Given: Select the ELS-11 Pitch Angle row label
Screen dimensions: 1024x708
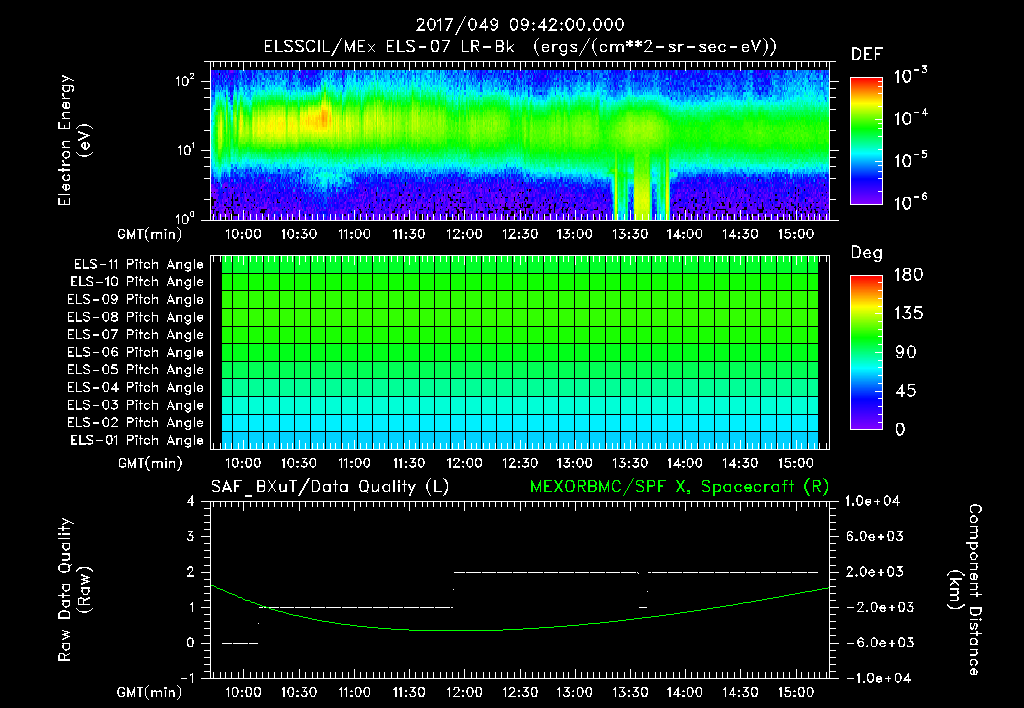Looking at the screenshot, I should [138, 265].
